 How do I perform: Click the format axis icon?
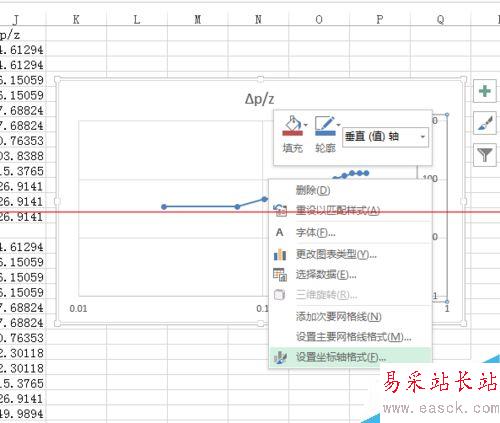tap(280, 357)
